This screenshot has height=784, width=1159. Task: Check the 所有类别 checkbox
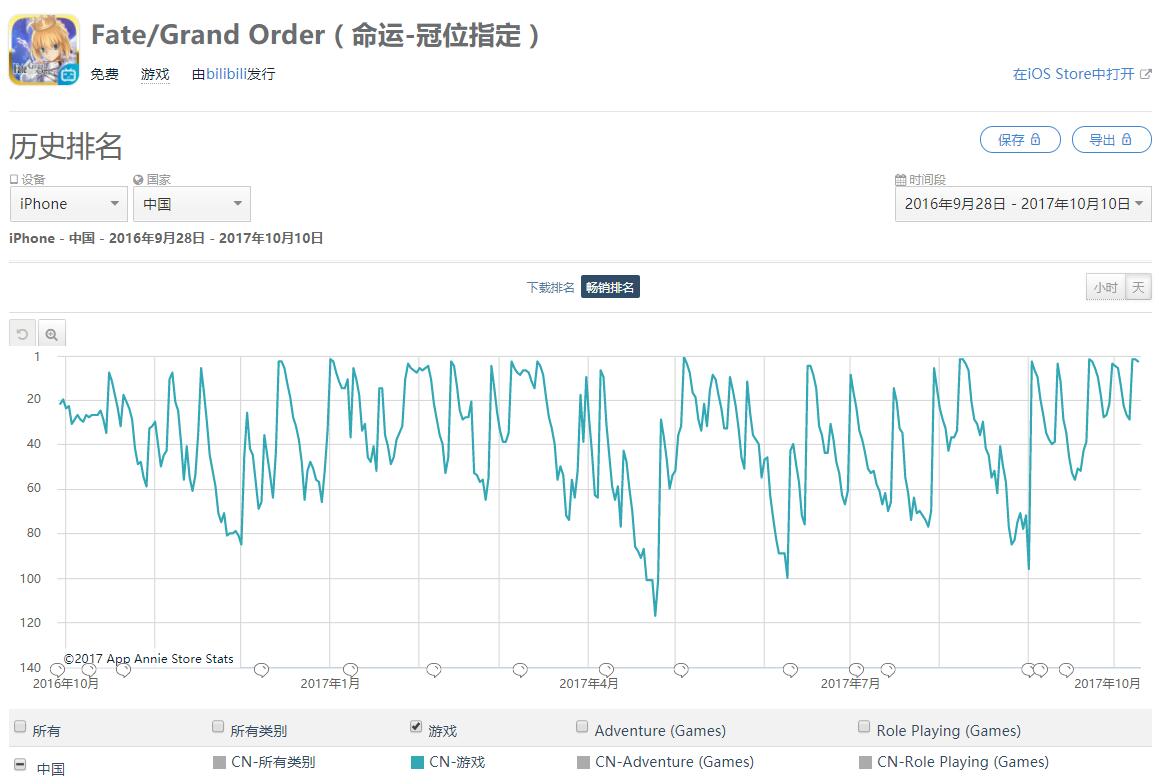tap(218, 727)
